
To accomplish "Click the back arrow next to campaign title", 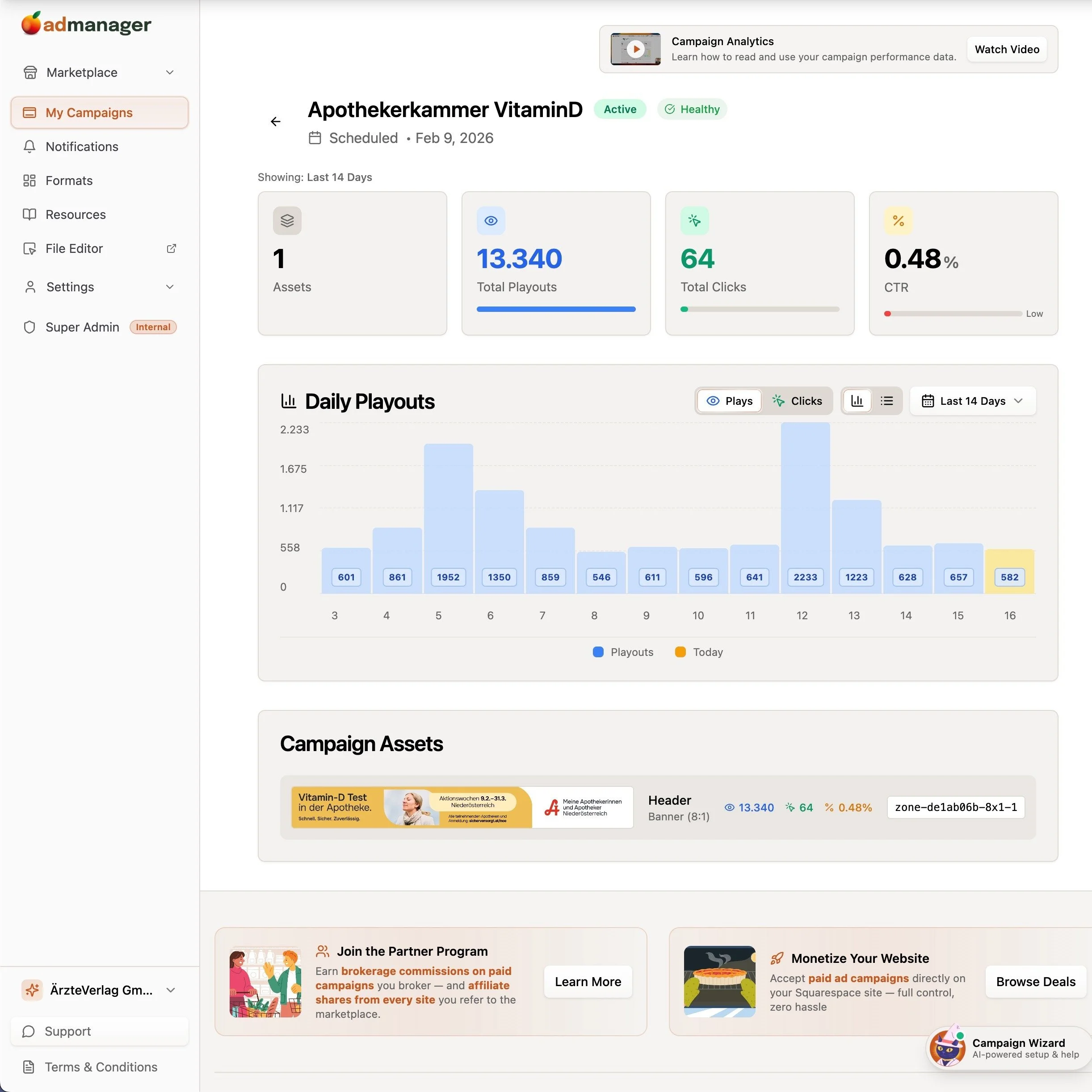I will (x=275, y=122).
